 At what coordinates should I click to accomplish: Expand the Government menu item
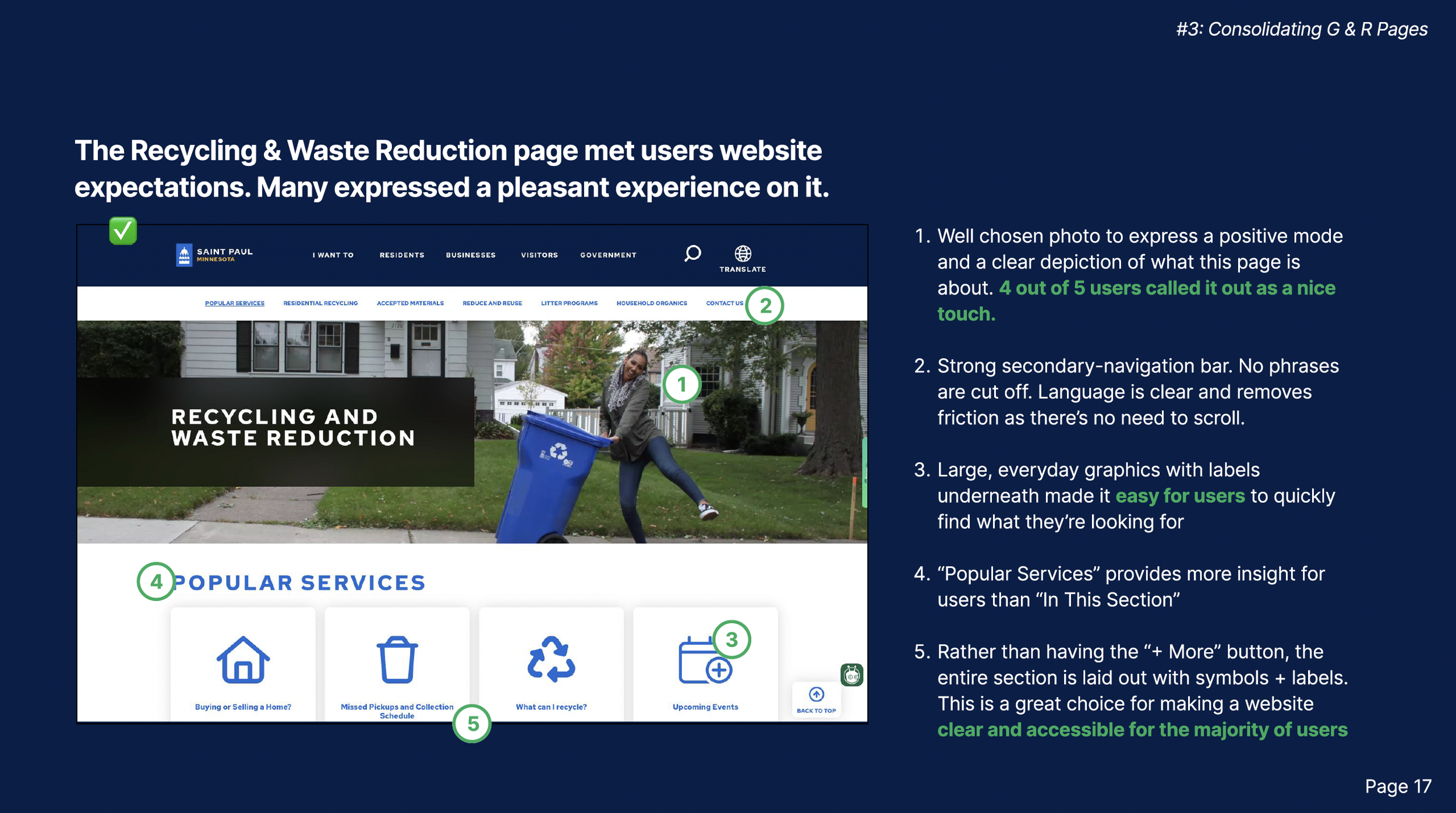[x=608, y=255]
